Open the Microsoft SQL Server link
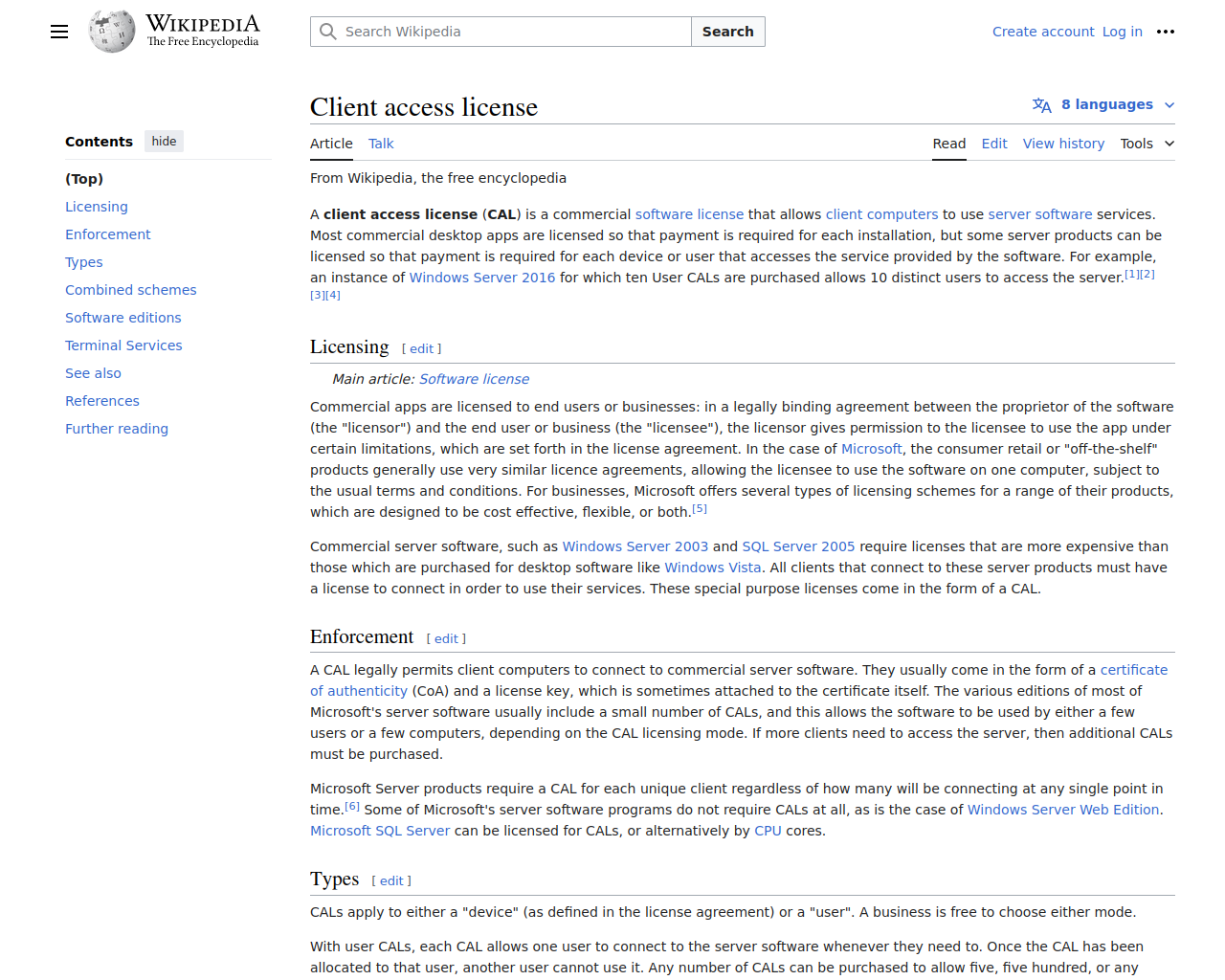Viewport: 1225px width, 980px height. click(380, 831)
